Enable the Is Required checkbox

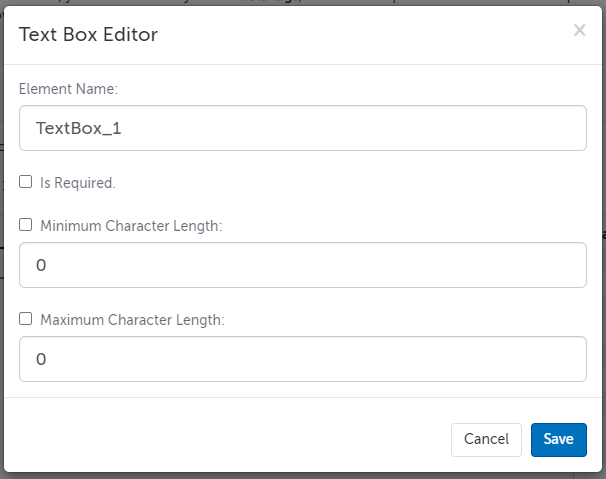tap(26, 182)
